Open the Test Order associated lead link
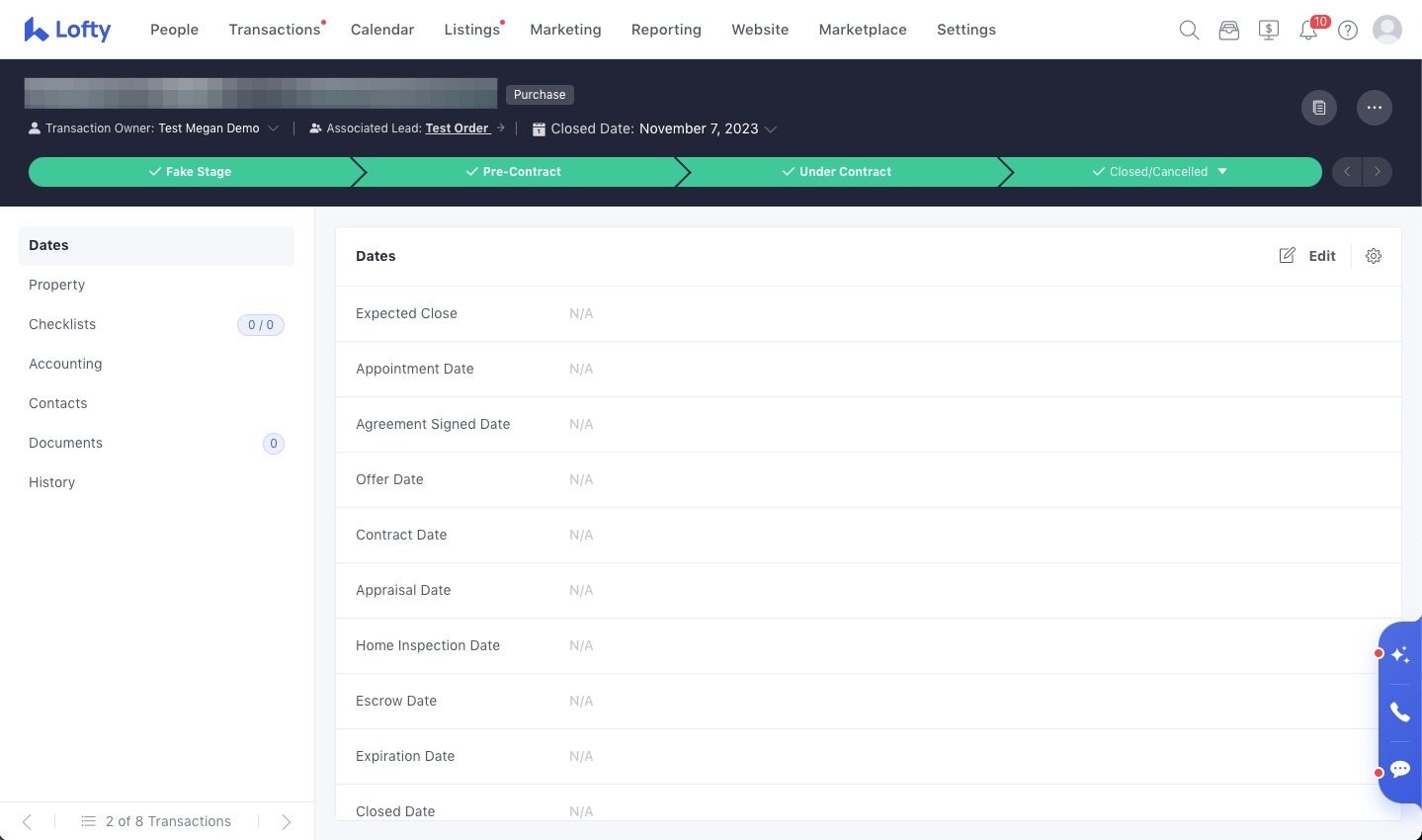This screenshot has height=840, width=1422. [x=458, y=128]
